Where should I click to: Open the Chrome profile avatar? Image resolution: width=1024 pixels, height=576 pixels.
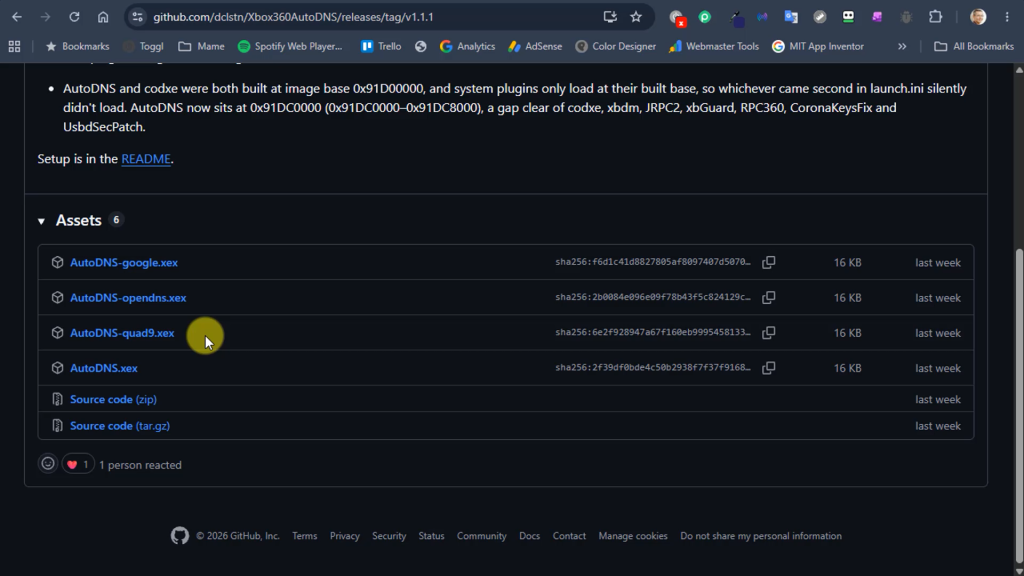point(978,17)
